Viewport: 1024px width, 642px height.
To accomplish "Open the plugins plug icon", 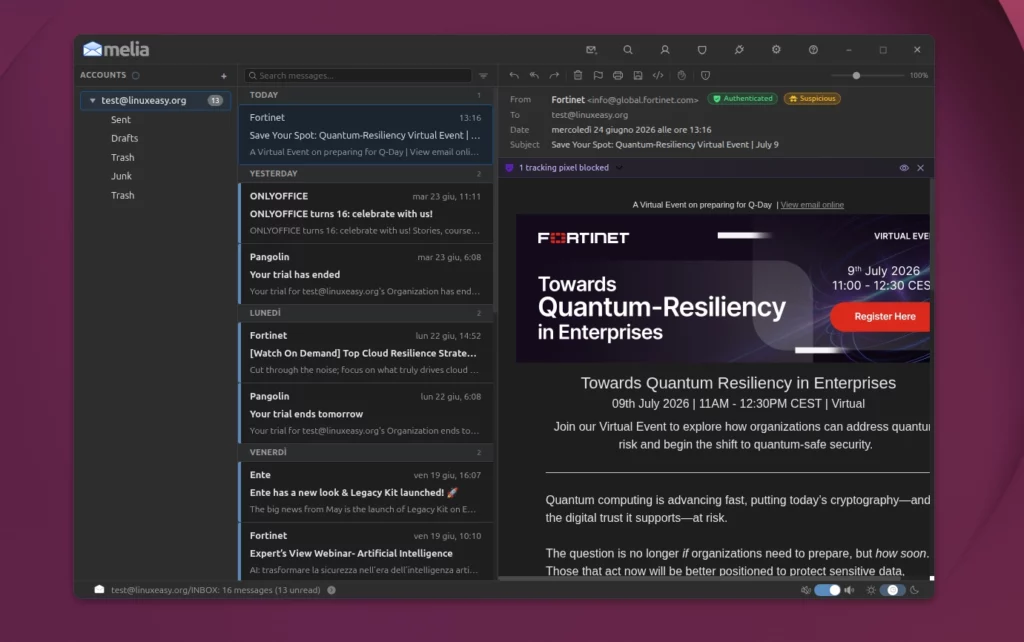I will tap(739, 50).
